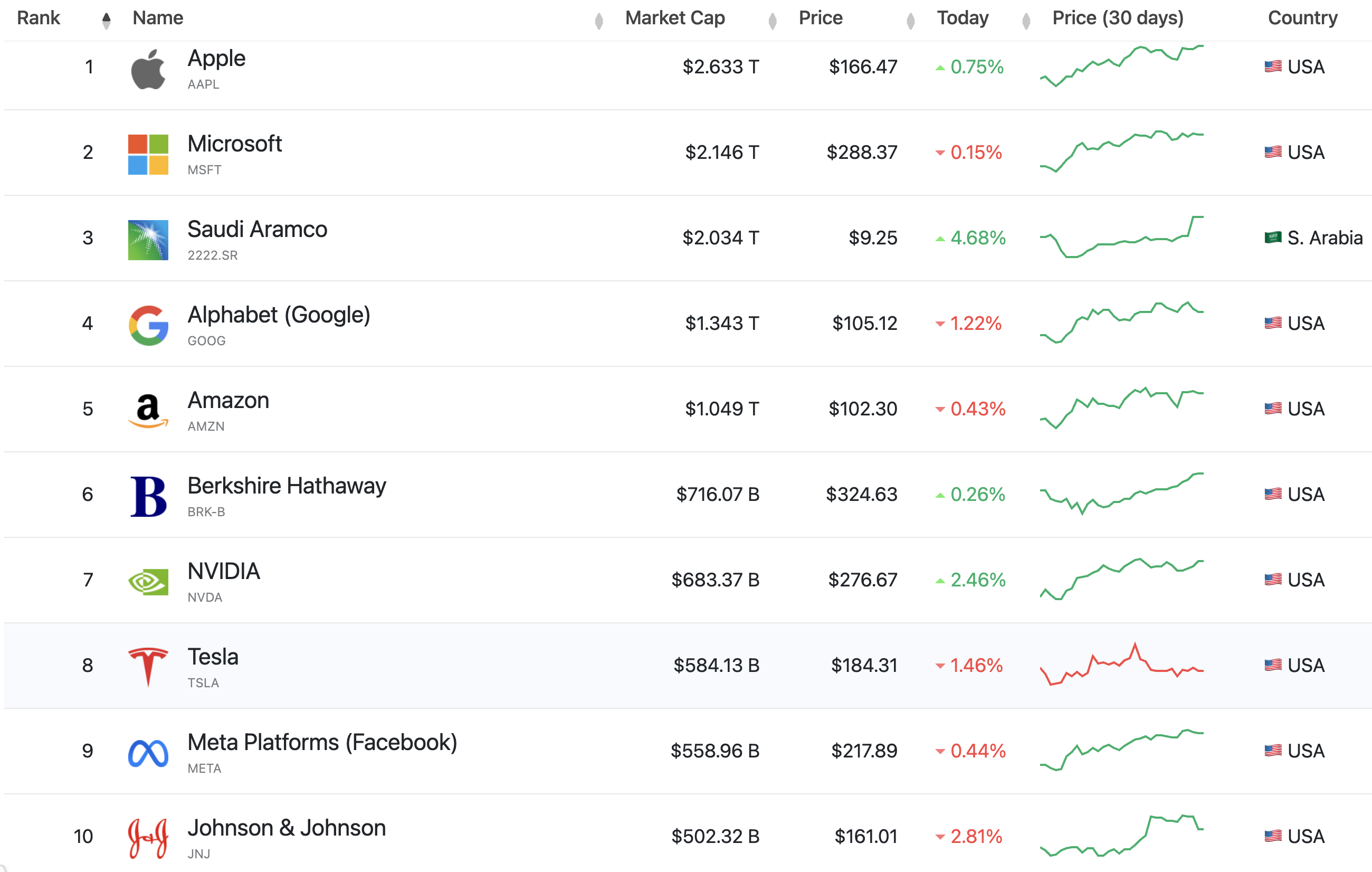
Task: Open the Microsoft company link
Action: (235, 144)
